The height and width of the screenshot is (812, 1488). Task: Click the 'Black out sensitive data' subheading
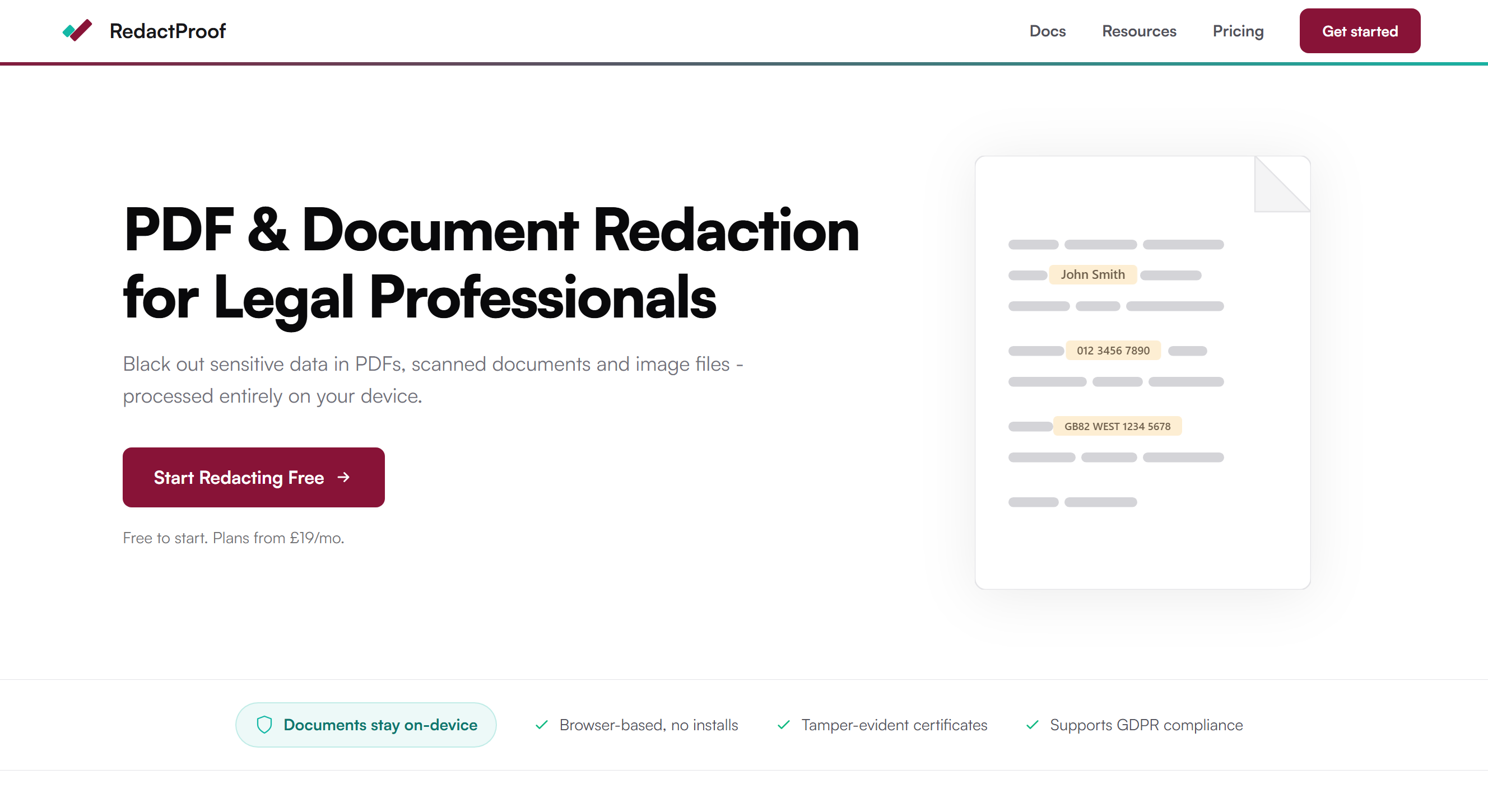coord(433,380)
